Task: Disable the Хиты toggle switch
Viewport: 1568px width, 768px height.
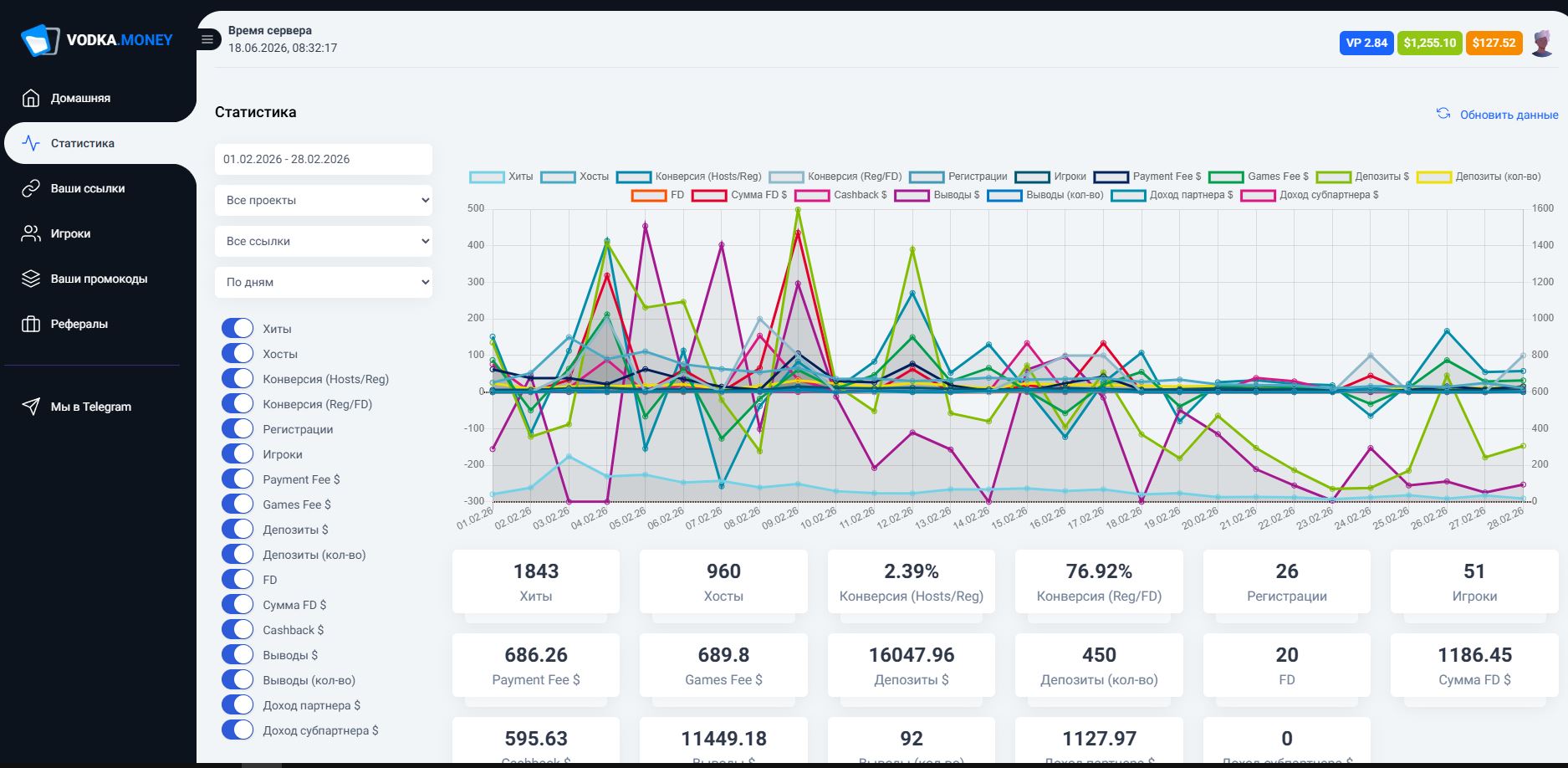Action: pos(237,328)
